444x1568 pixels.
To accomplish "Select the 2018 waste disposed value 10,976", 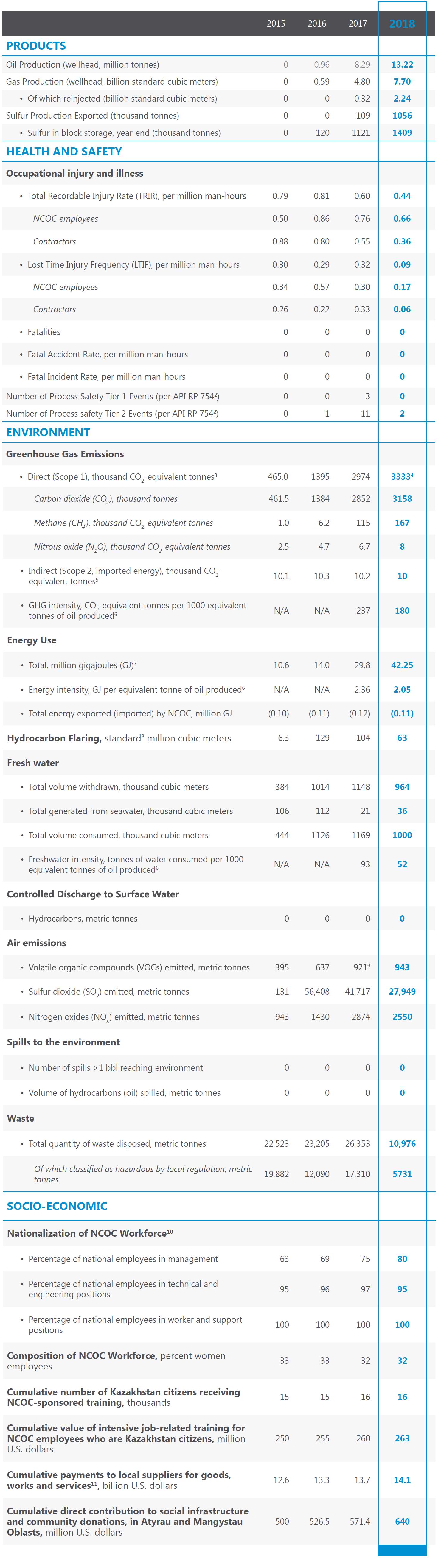I will click(x=402, y=1144).
